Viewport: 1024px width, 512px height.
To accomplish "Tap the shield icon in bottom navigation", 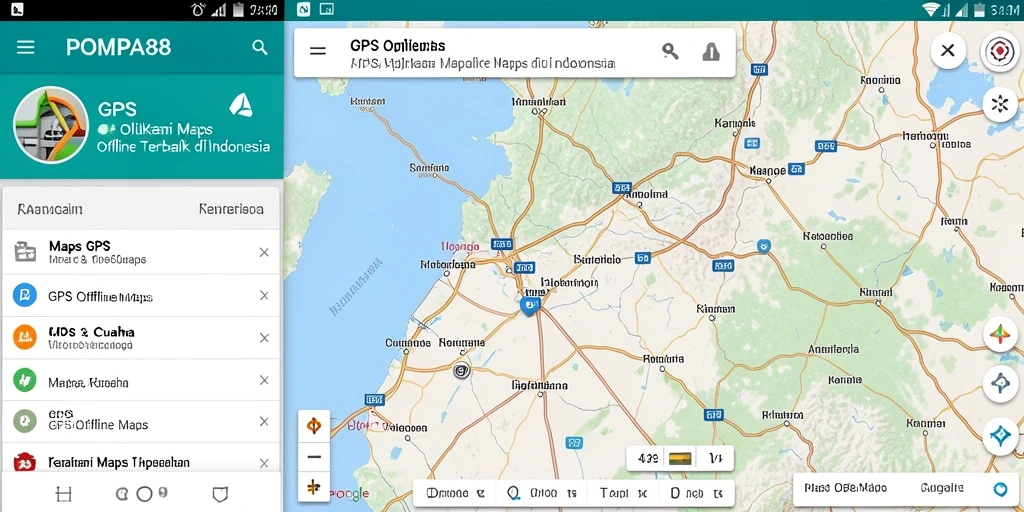I will pos(221,494).
